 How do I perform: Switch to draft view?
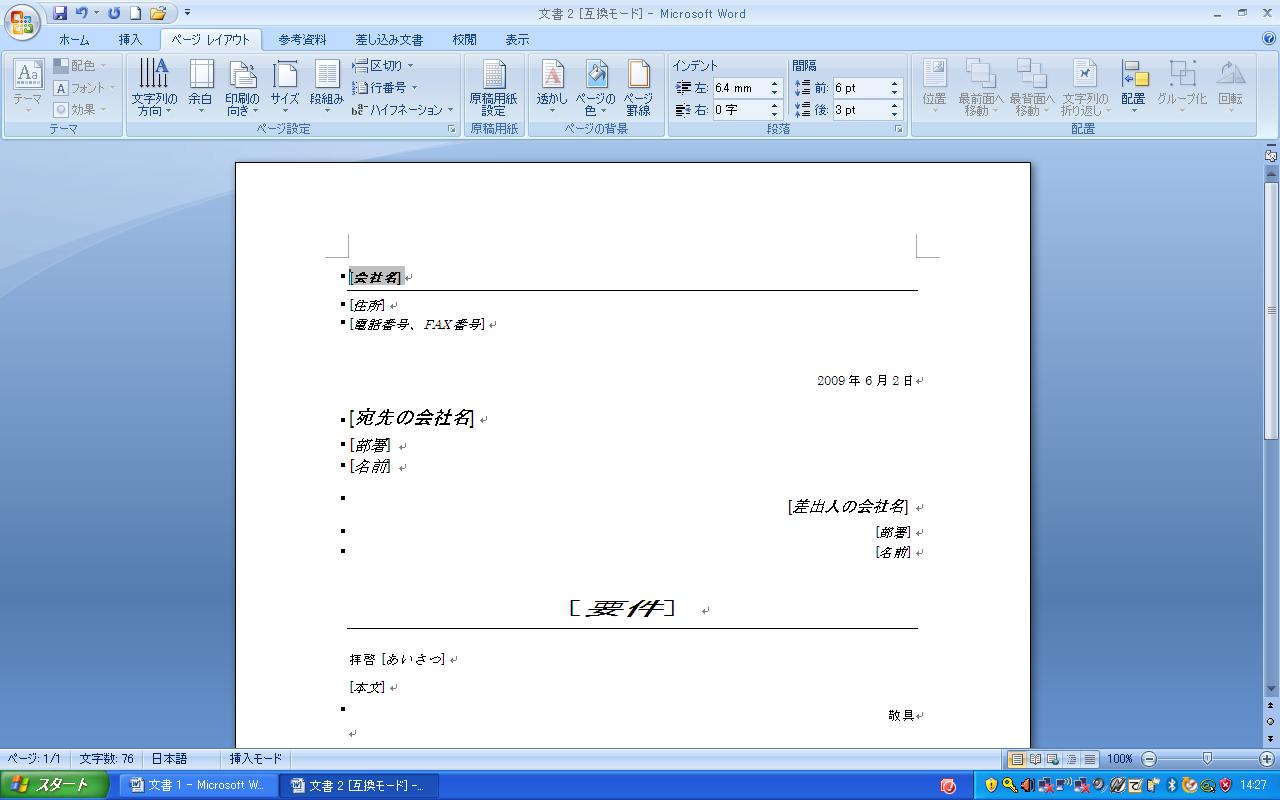[x=1090, y=759]
